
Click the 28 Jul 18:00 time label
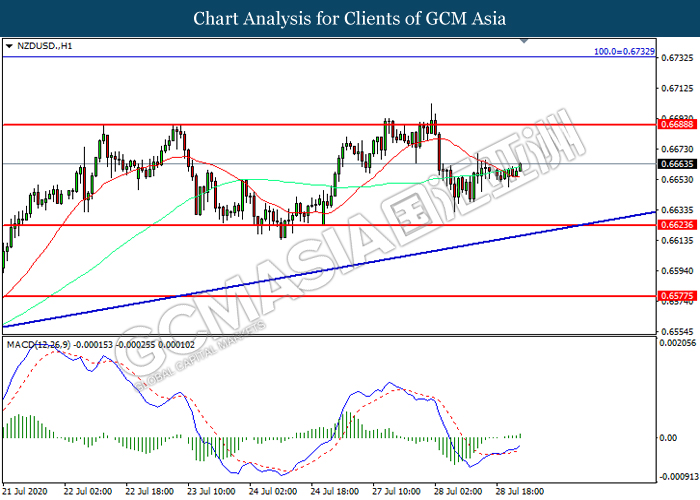520,492
